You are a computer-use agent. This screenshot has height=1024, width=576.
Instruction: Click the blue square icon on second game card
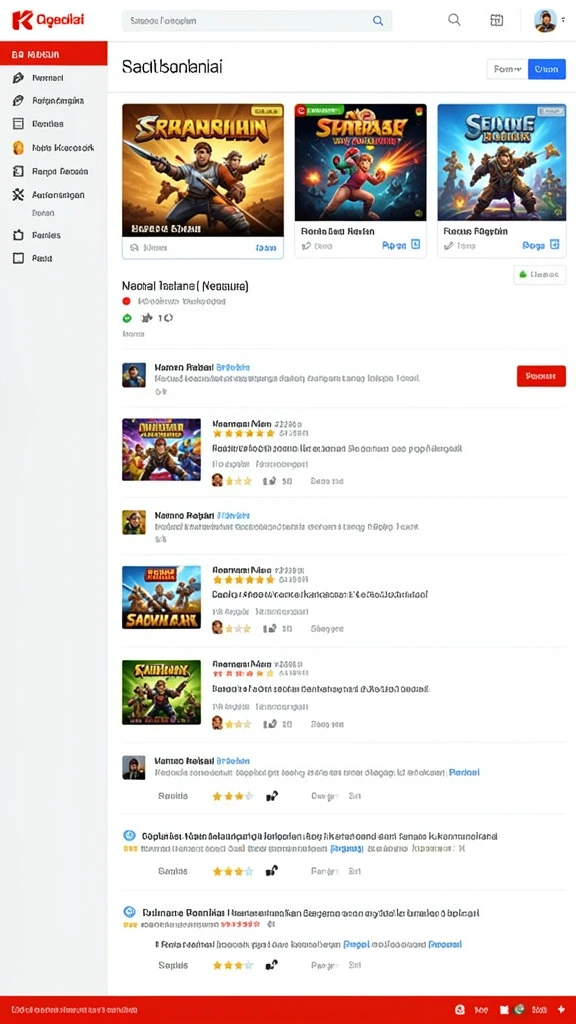coord(416,245)
